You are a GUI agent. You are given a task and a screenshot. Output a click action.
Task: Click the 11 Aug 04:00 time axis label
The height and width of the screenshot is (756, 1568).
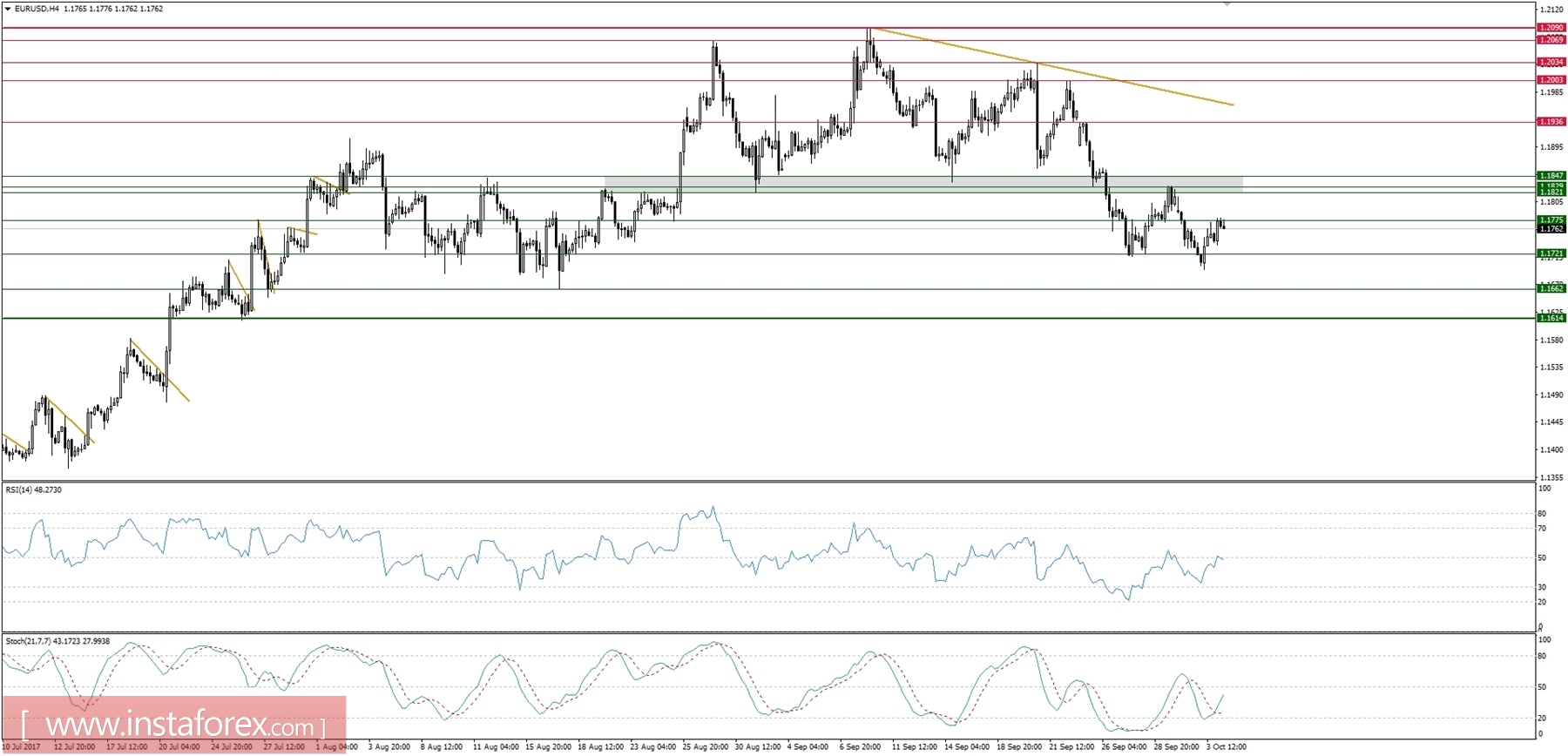coord(496,747)
